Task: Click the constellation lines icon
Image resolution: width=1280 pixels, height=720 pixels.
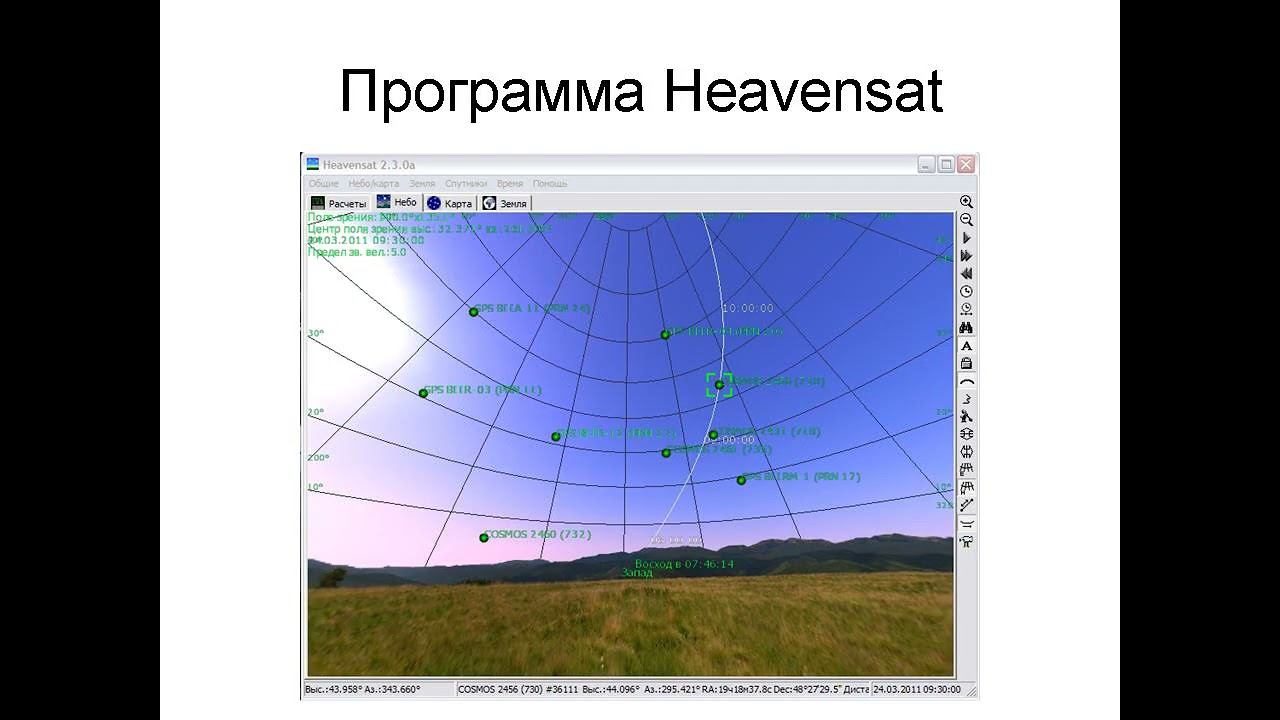Action: [966, 398]
